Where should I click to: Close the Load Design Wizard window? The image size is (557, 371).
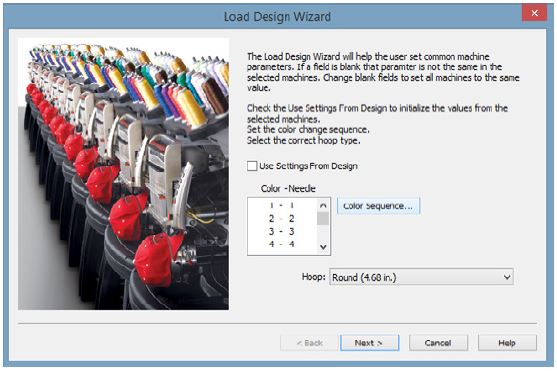point(534,13)
